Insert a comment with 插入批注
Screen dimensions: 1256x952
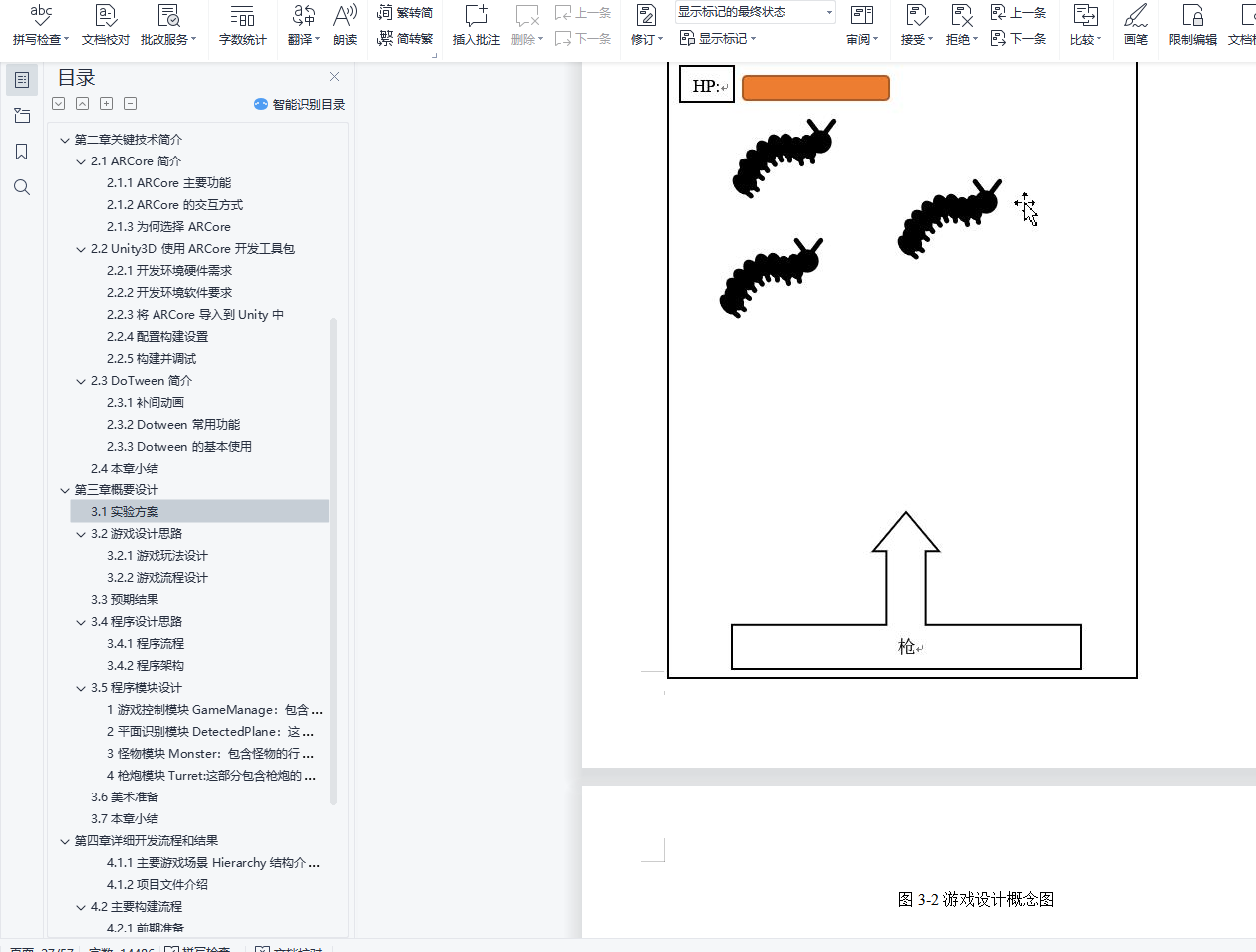coord(476,25)
